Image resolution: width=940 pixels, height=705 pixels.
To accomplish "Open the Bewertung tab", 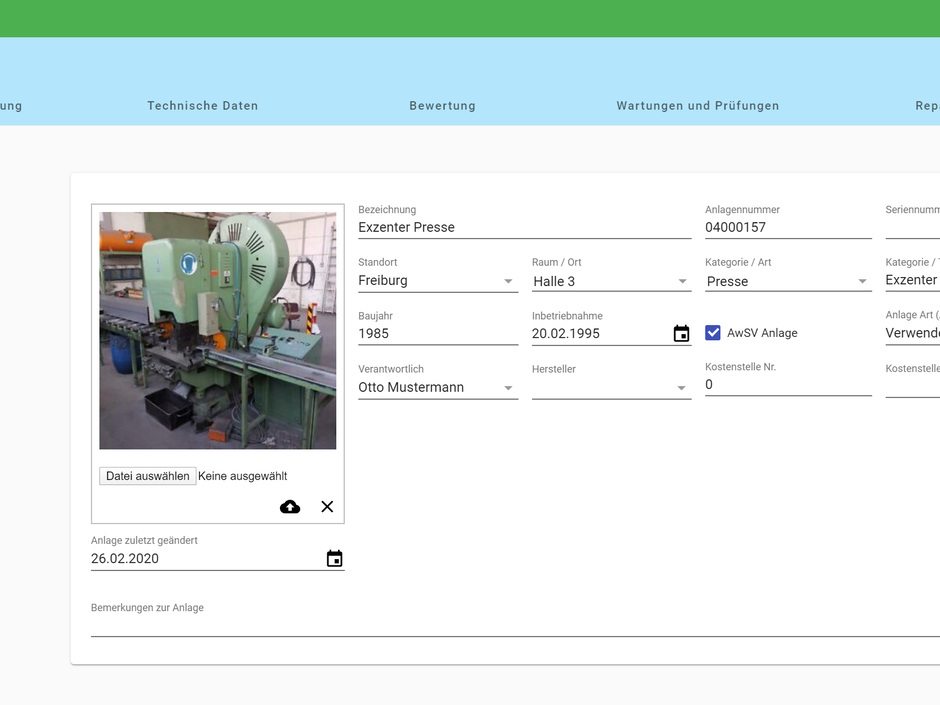I will tap(442, 106).
